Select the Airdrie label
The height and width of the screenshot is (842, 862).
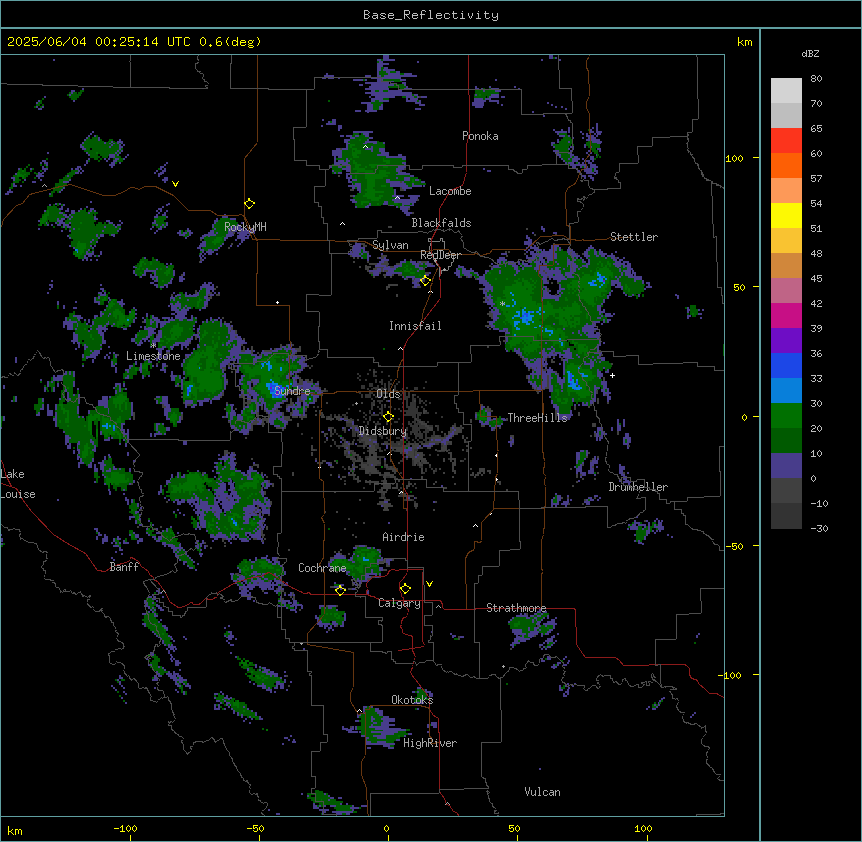pos(403,537)
